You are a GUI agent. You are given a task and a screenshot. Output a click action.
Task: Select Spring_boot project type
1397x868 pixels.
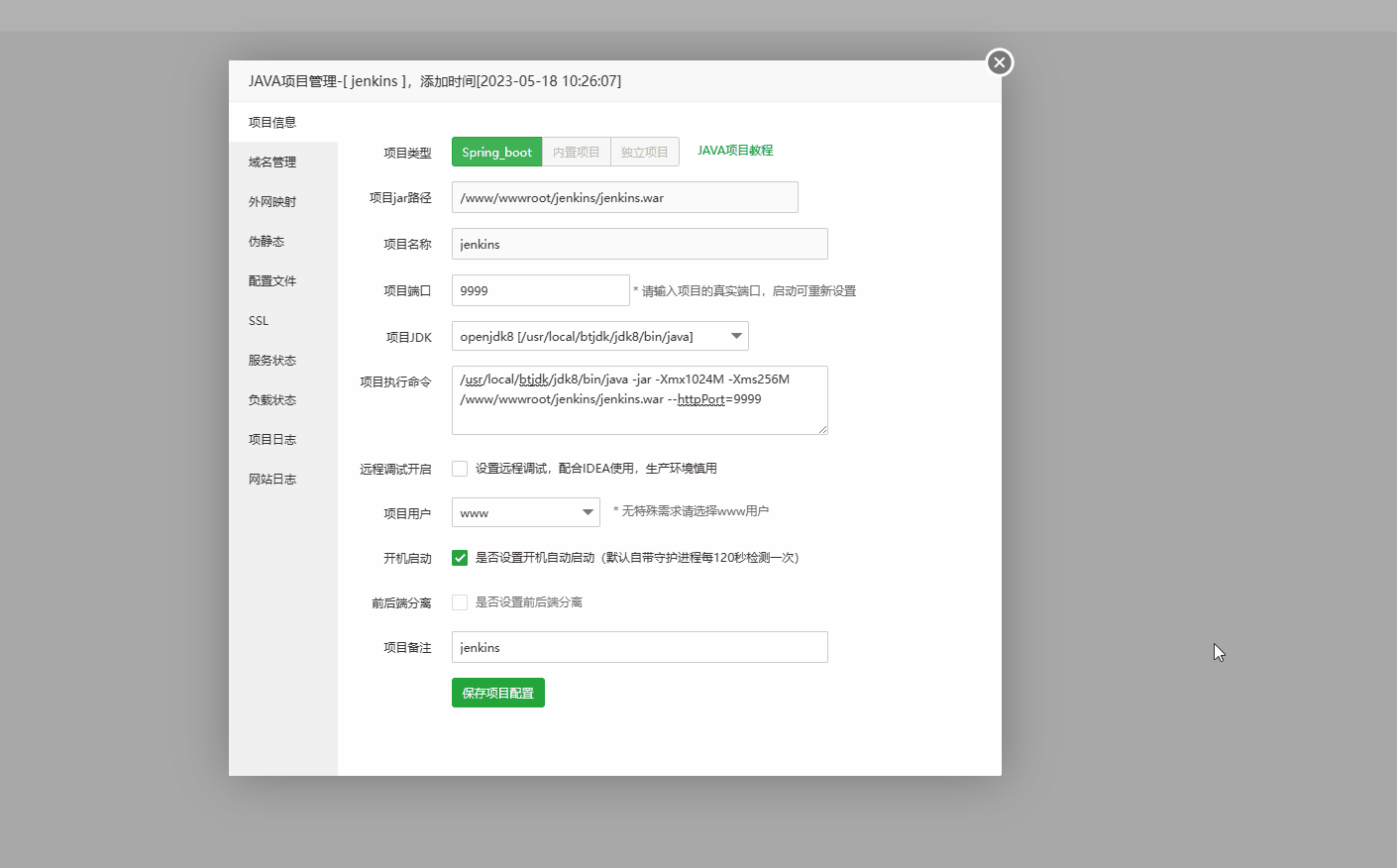point(496,152)
